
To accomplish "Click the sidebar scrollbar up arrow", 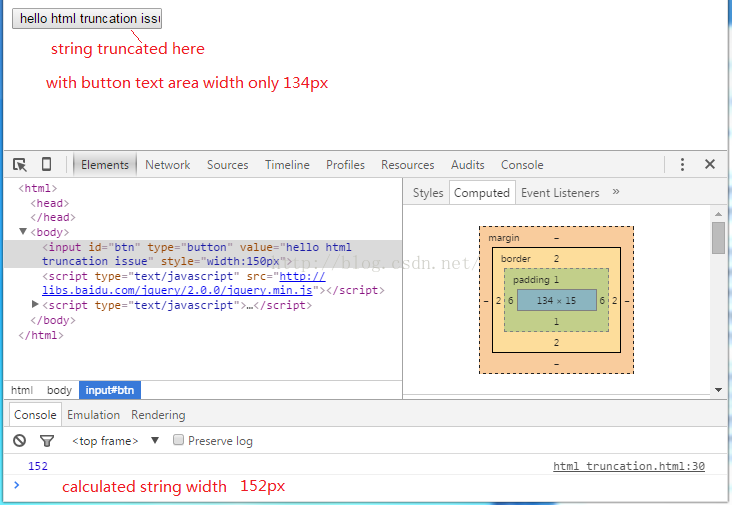I will [x=718, y=214].
